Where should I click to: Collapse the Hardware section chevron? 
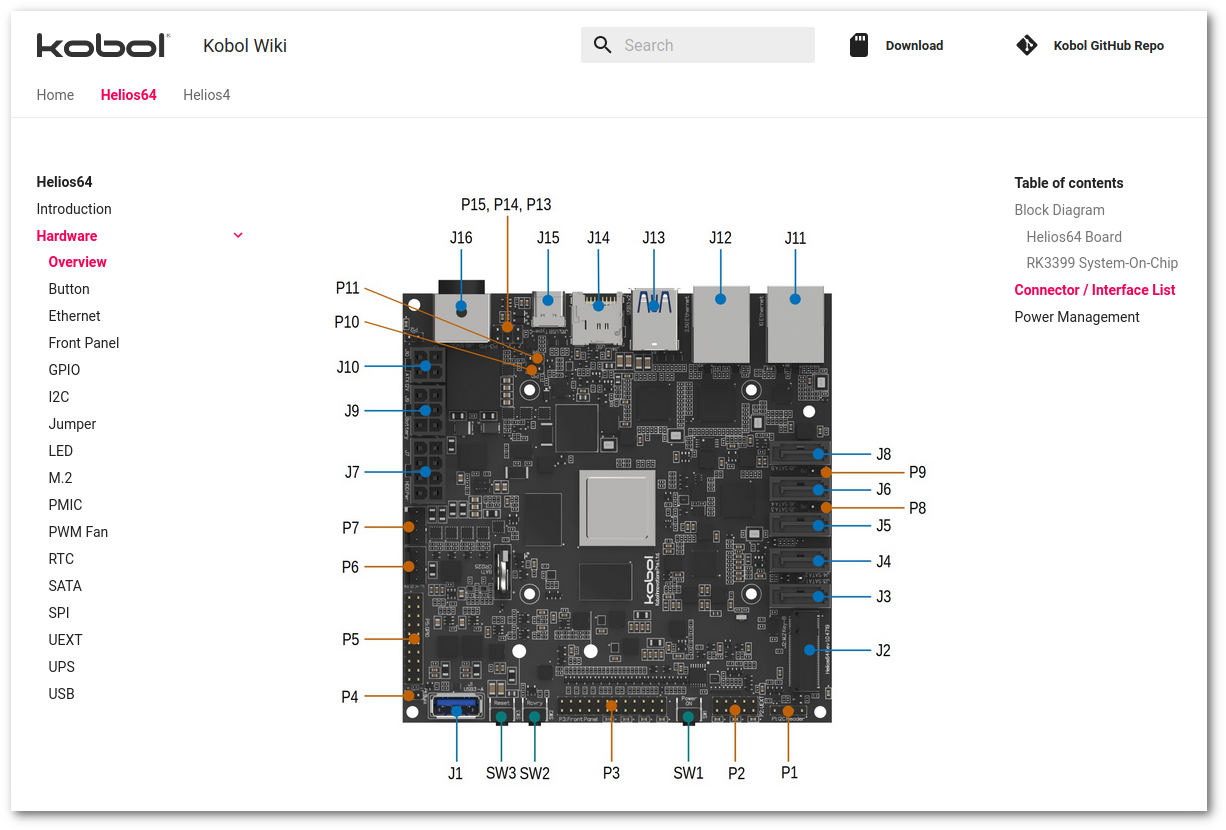point(238,236)
